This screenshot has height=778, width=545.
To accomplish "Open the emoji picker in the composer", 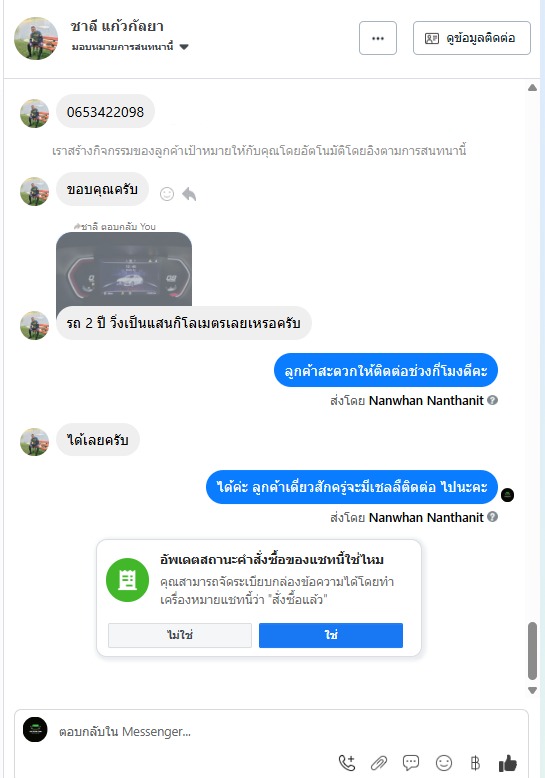I will point(443,763).
